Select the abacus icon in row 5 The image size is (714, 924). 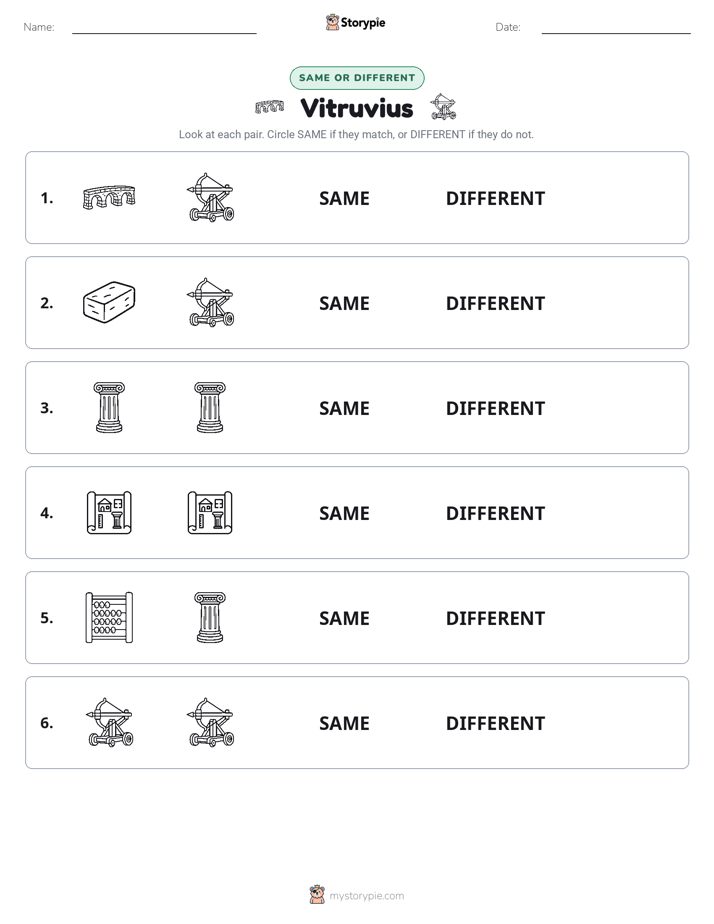(109, 618)
